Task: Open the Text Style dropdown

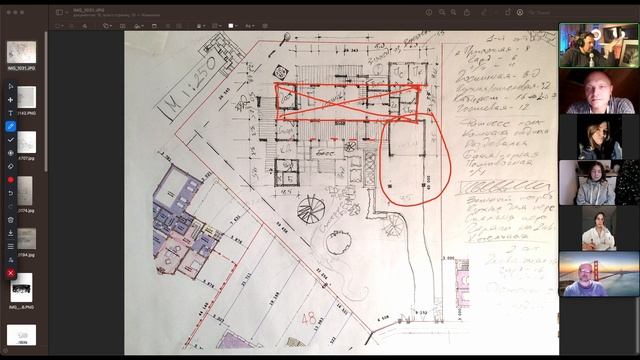Action: tap(249, 26)
